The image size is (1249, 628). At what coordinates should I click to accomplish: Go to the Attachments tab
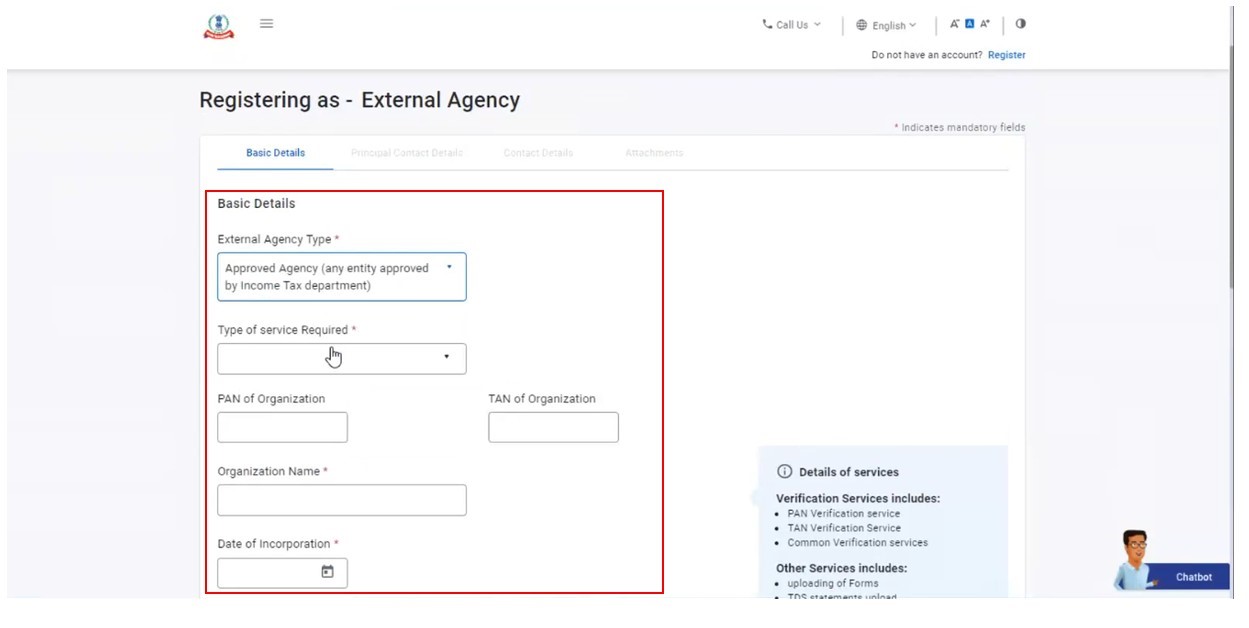coord(654,153)
